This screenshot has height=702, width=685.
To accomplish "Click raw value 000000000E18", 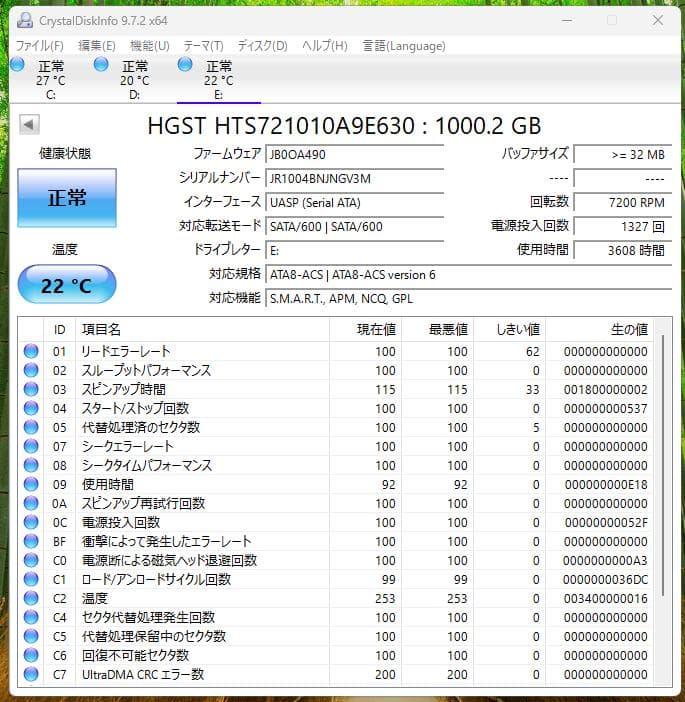I will tap(606, 484).
